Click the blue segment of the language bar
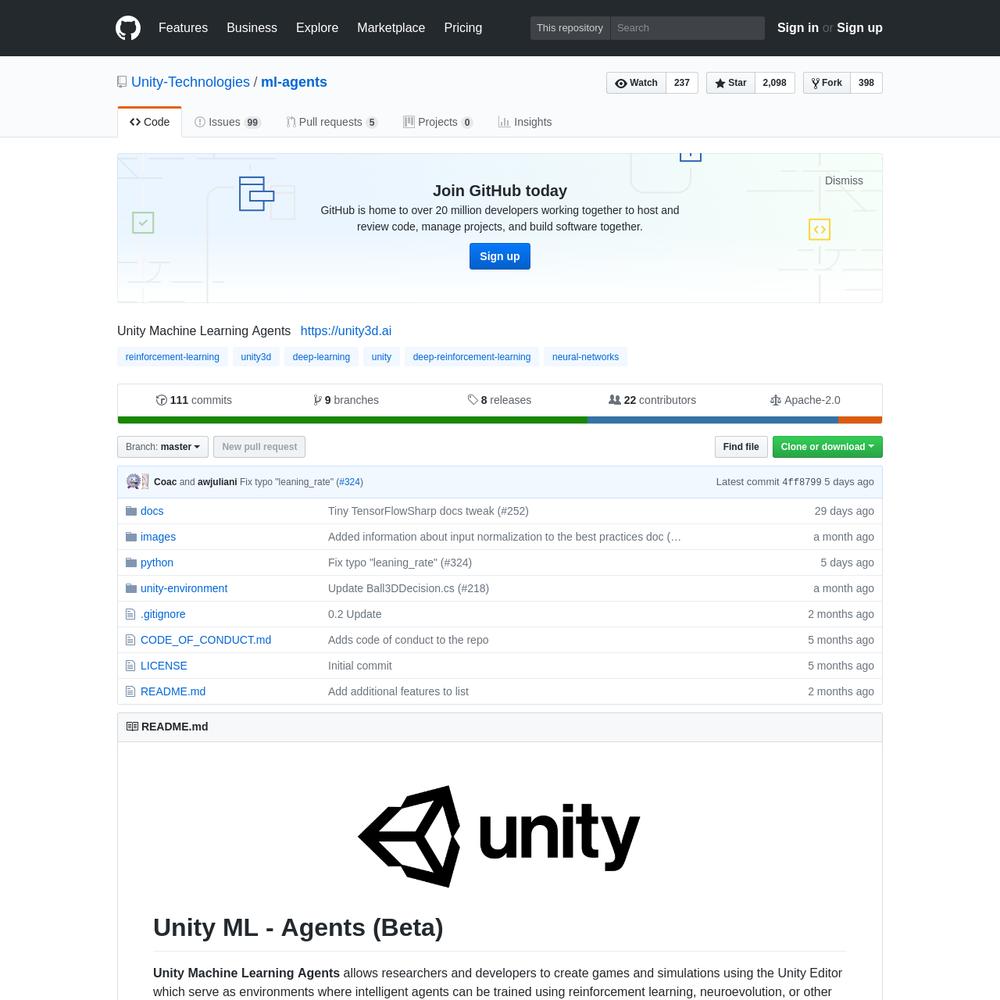 (713, 420)
